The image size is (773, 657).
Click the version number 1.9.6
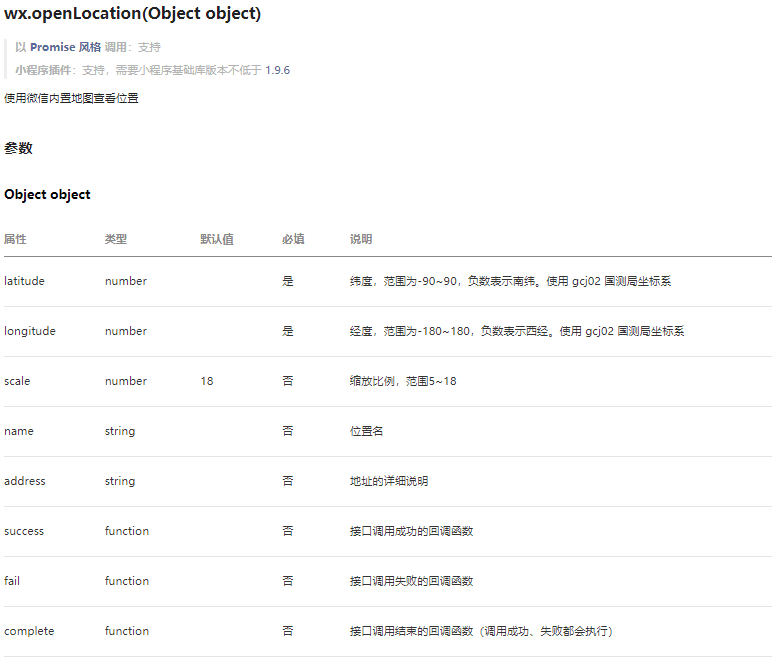click(277, 70)
